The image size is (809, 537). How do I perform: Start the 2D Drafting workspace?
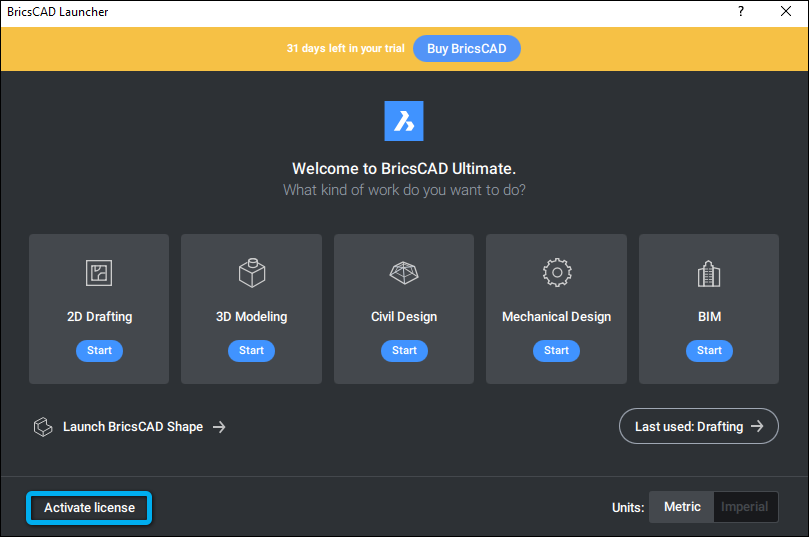tap(99, 351)
